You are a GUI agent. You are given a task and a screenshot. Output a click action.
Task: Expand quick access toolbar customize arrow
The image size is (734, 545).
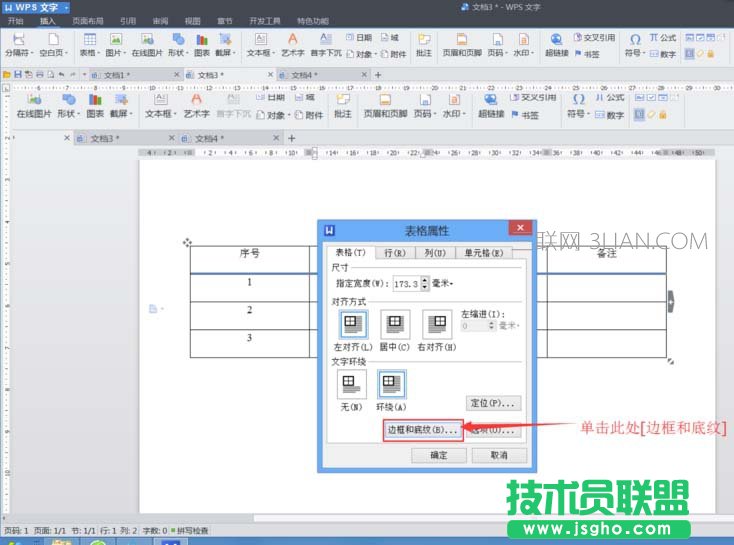pyautogui.click(x=84, y=74)
